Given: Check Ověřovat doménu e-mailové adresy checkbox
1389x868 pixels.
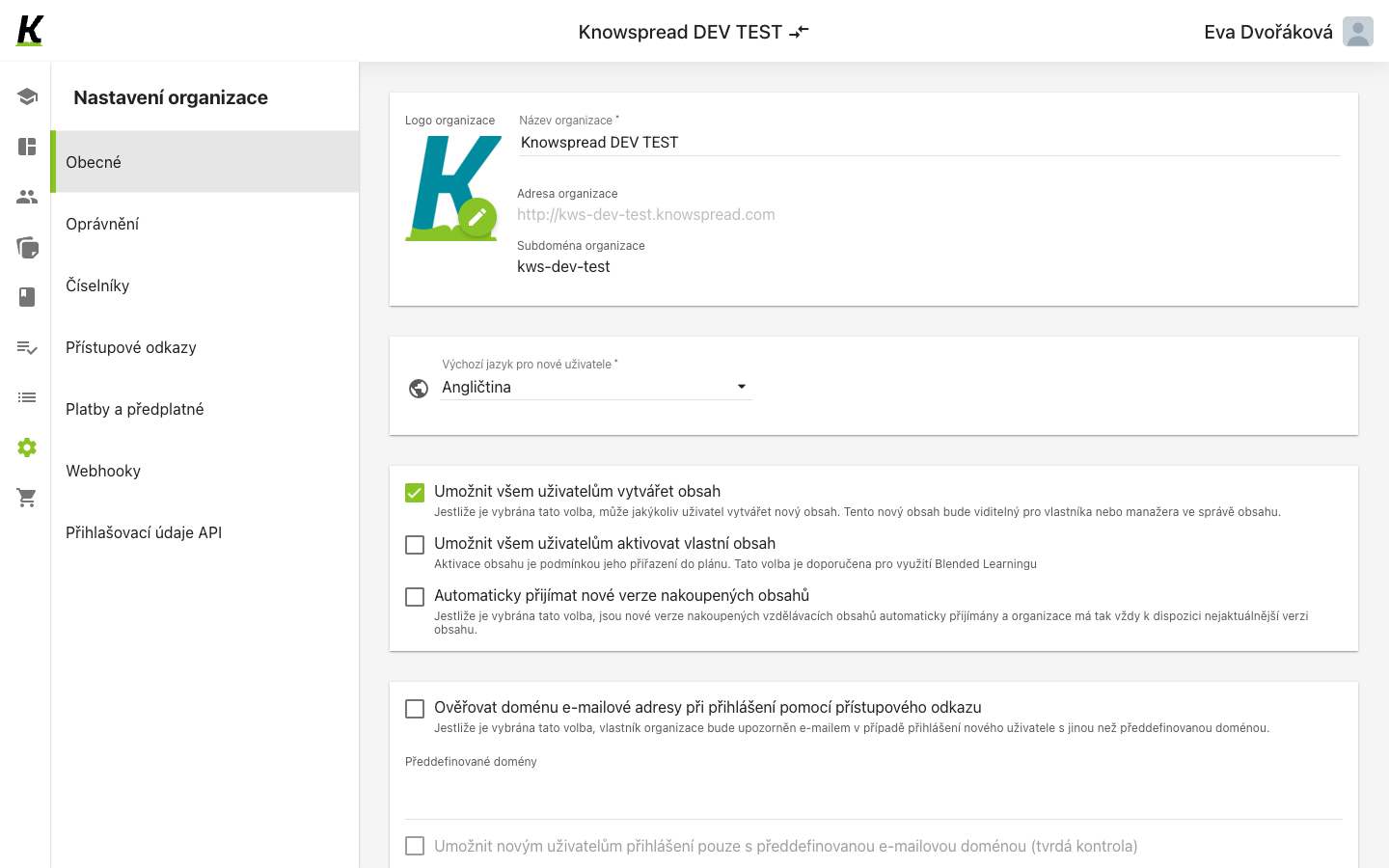Looking at the screenshot, I should click(415, 709).
